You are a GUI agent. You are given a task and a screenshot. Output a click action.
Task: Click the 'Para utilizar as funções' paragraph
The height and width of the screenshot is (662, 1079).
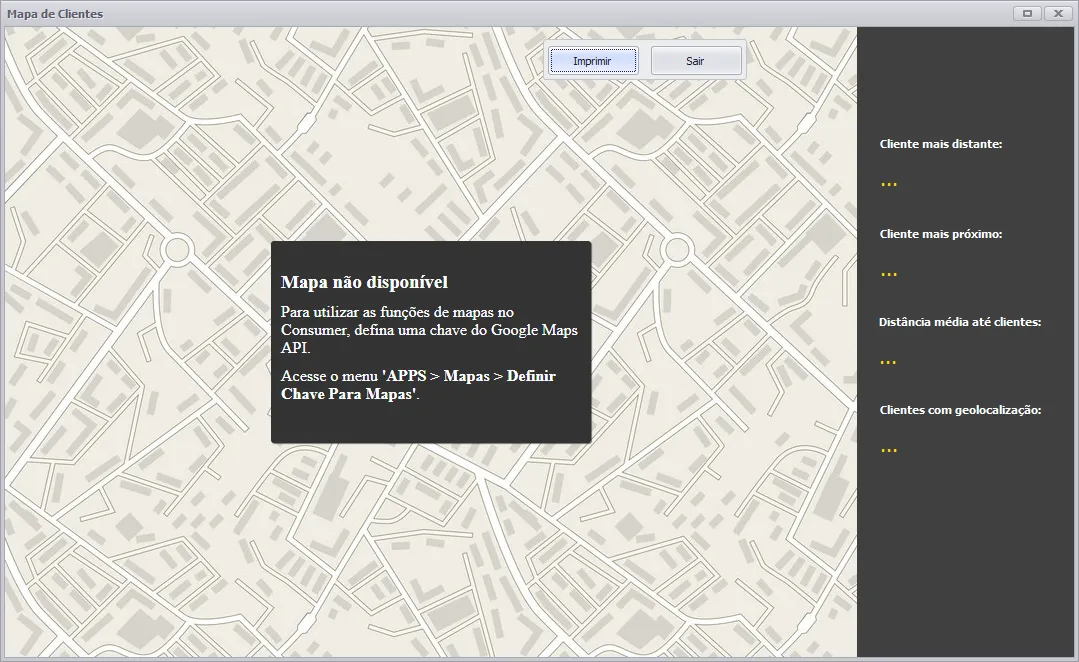point(397,313)
